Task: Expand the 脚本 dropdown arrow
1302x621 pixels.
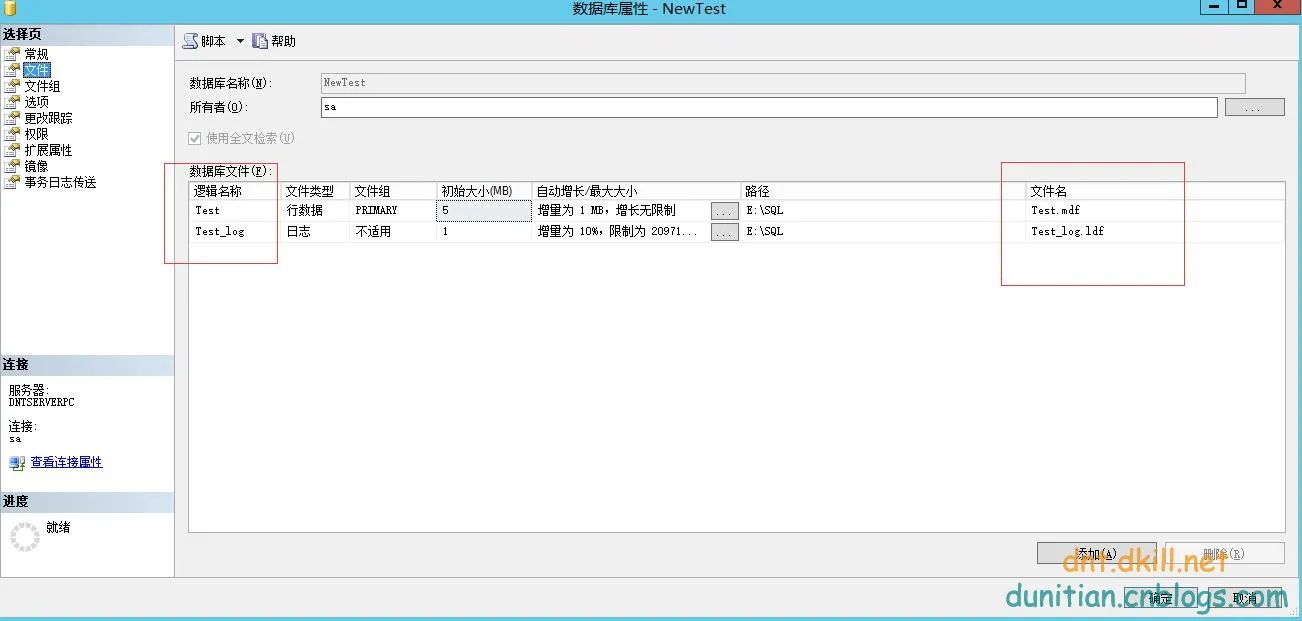Action: [240, 41]
